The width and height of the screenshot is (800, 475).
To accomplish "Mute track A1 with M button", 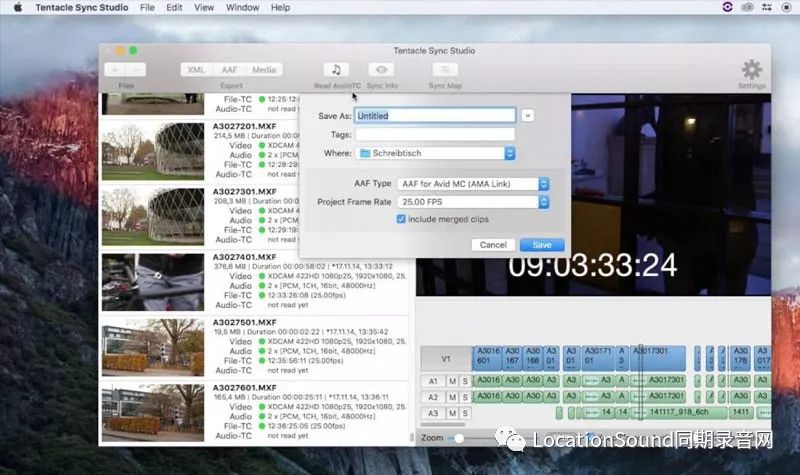I will click(452, 381).
